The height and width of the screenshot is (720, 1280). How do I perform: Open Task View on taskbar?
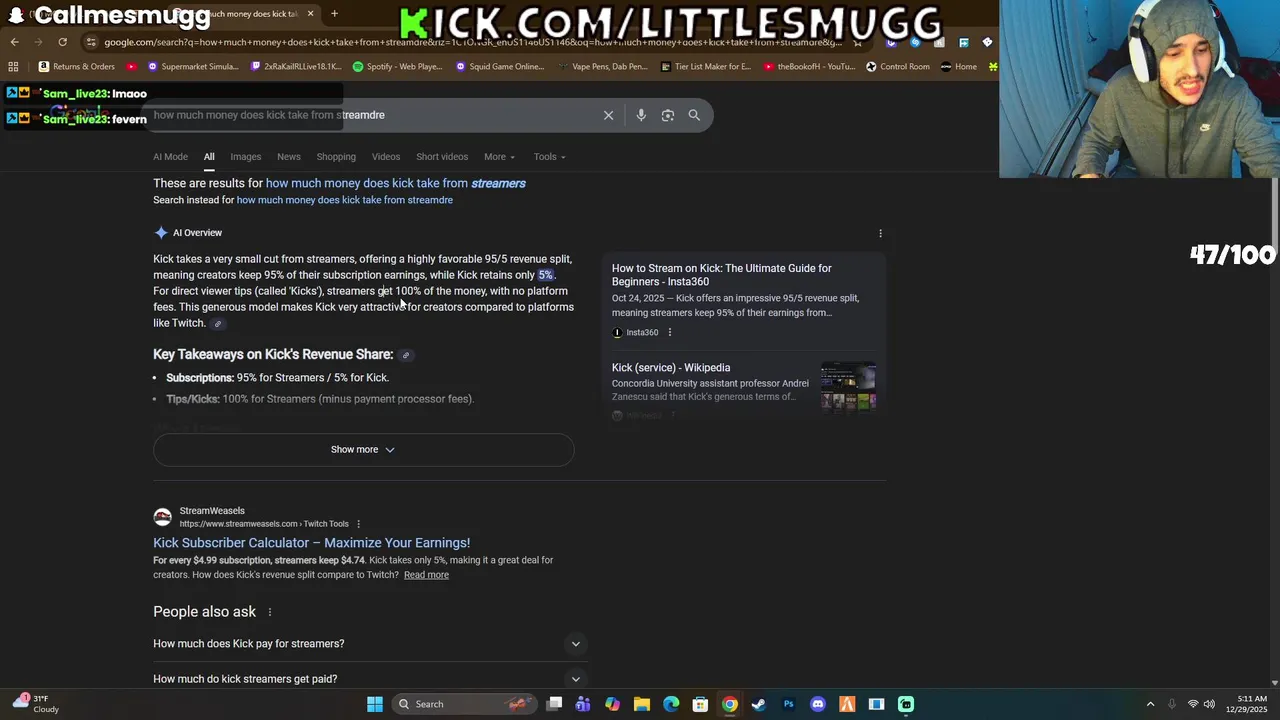click(554, 704)
